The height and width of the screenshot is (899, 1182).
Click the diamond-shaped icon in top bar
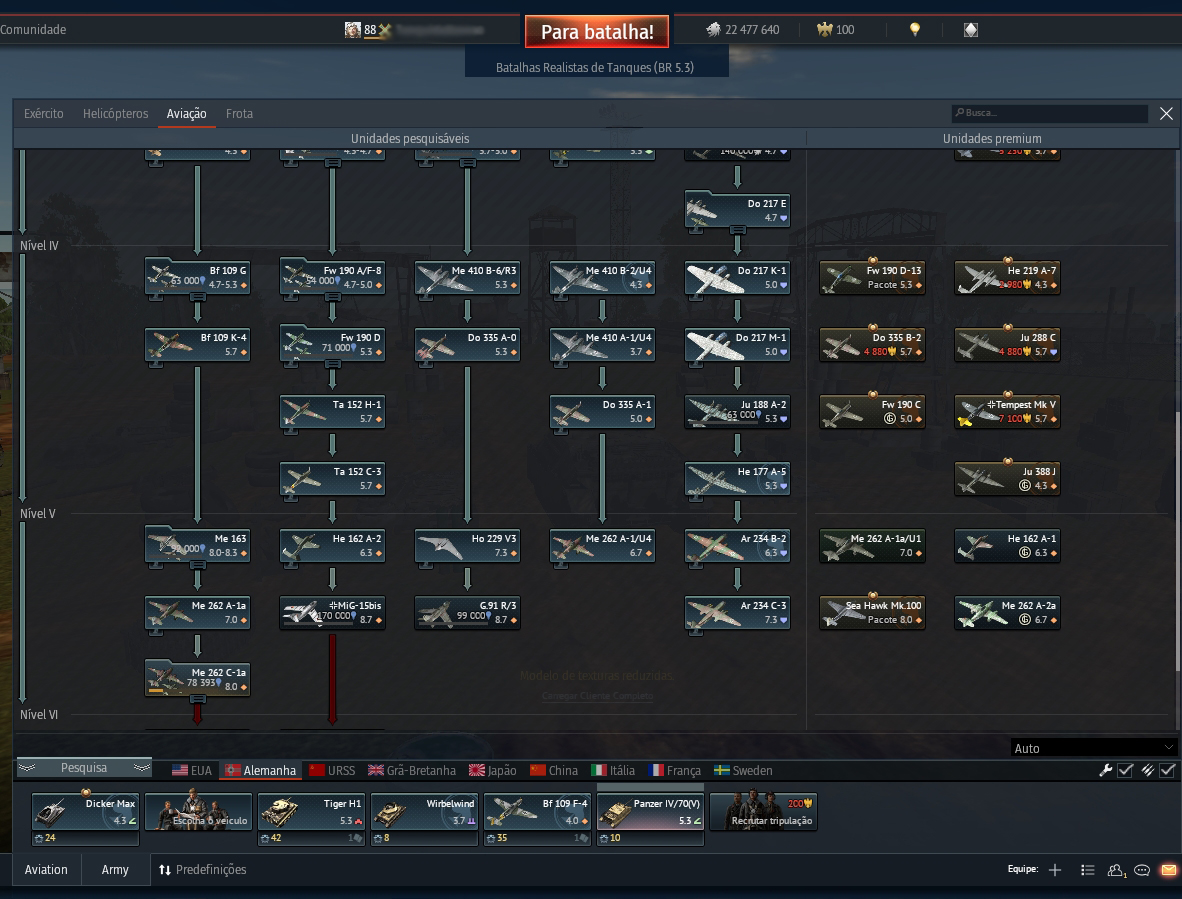pos(971,29)
